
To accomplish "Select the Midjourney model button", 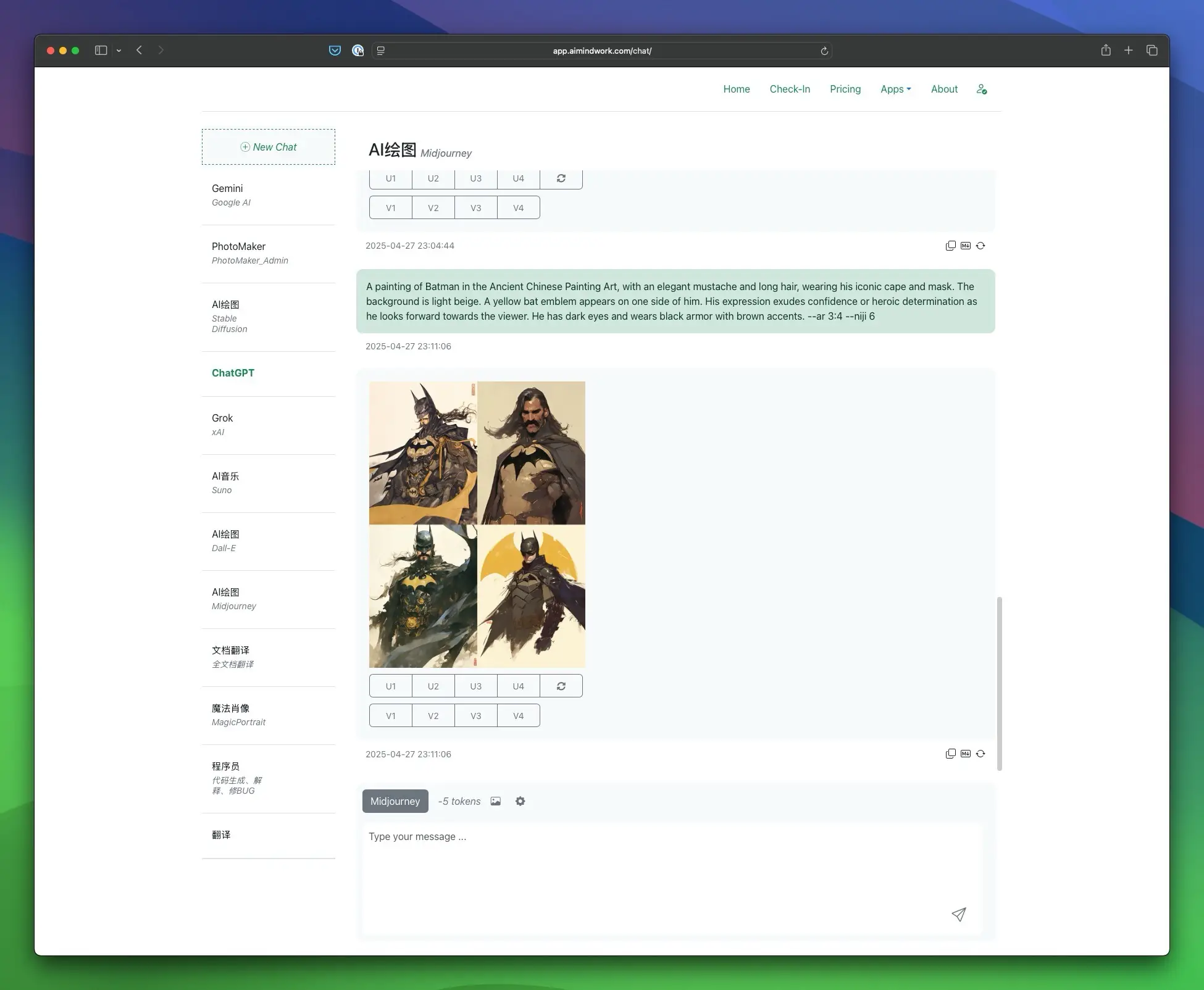I will tap(395, 801).
